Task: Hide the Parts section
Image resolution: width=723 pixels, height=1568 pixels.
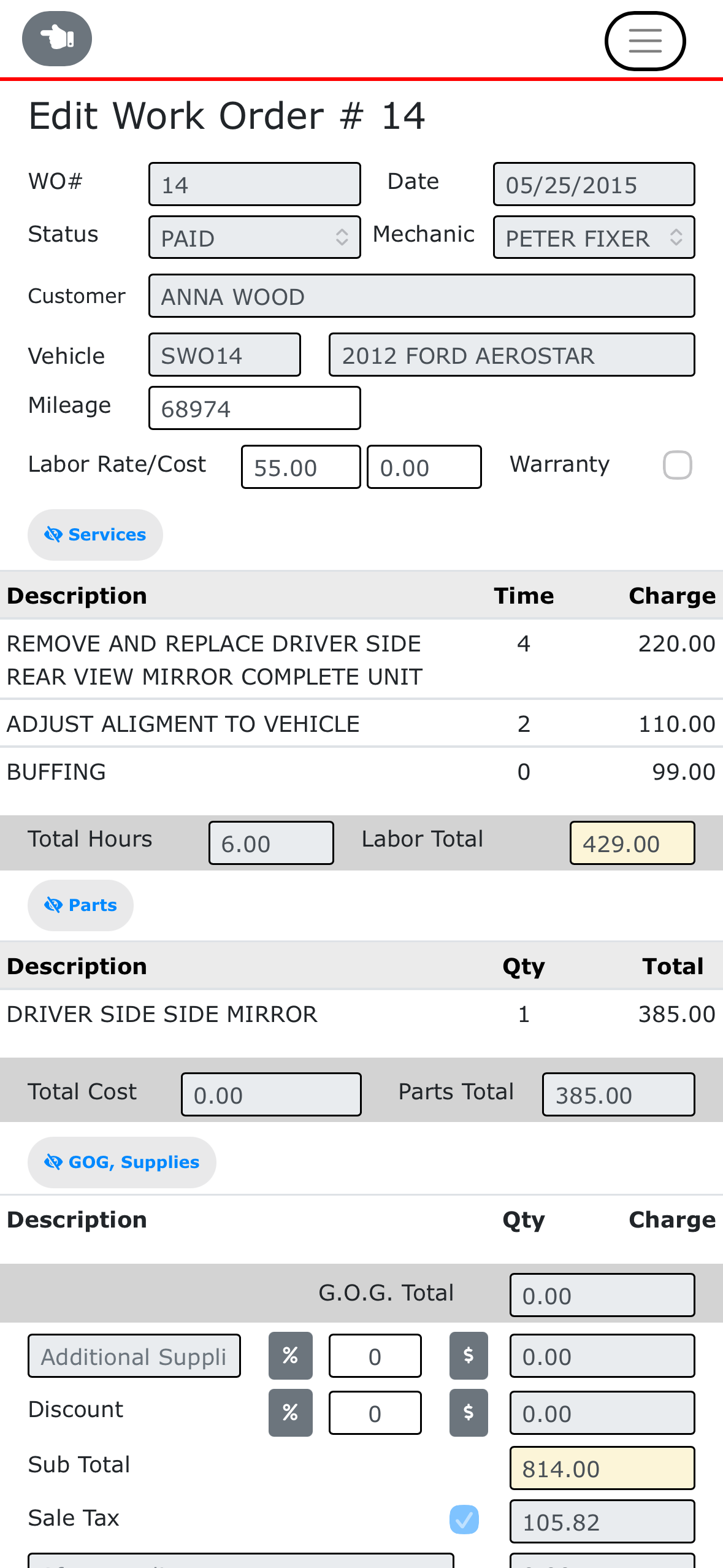Action: pos(80,905)
